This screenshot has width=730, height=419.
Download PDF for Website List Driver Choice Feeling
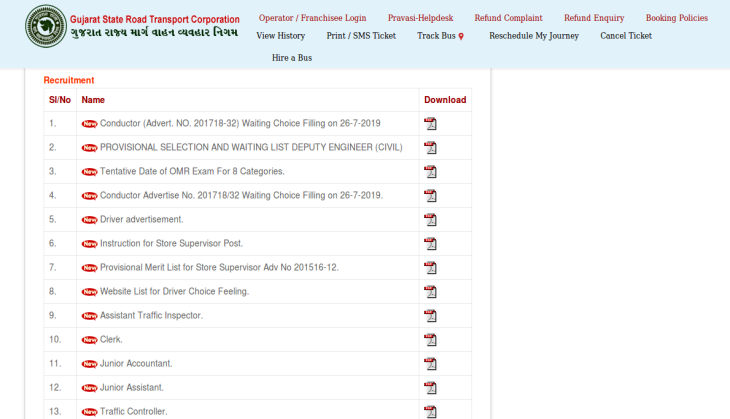[431, 292]
